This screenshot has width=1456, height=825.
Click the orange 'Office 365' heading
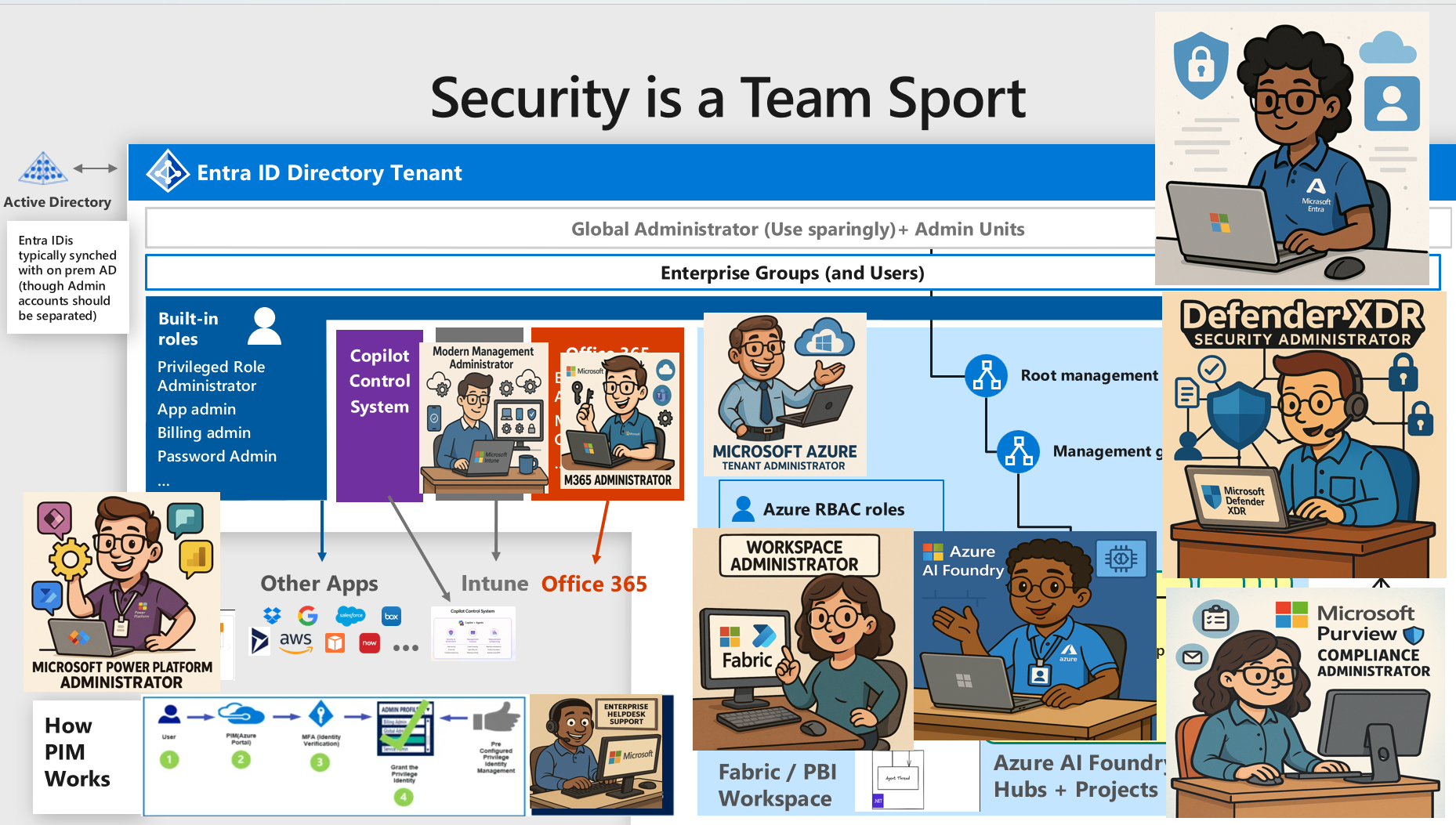(x=595, y=584)
